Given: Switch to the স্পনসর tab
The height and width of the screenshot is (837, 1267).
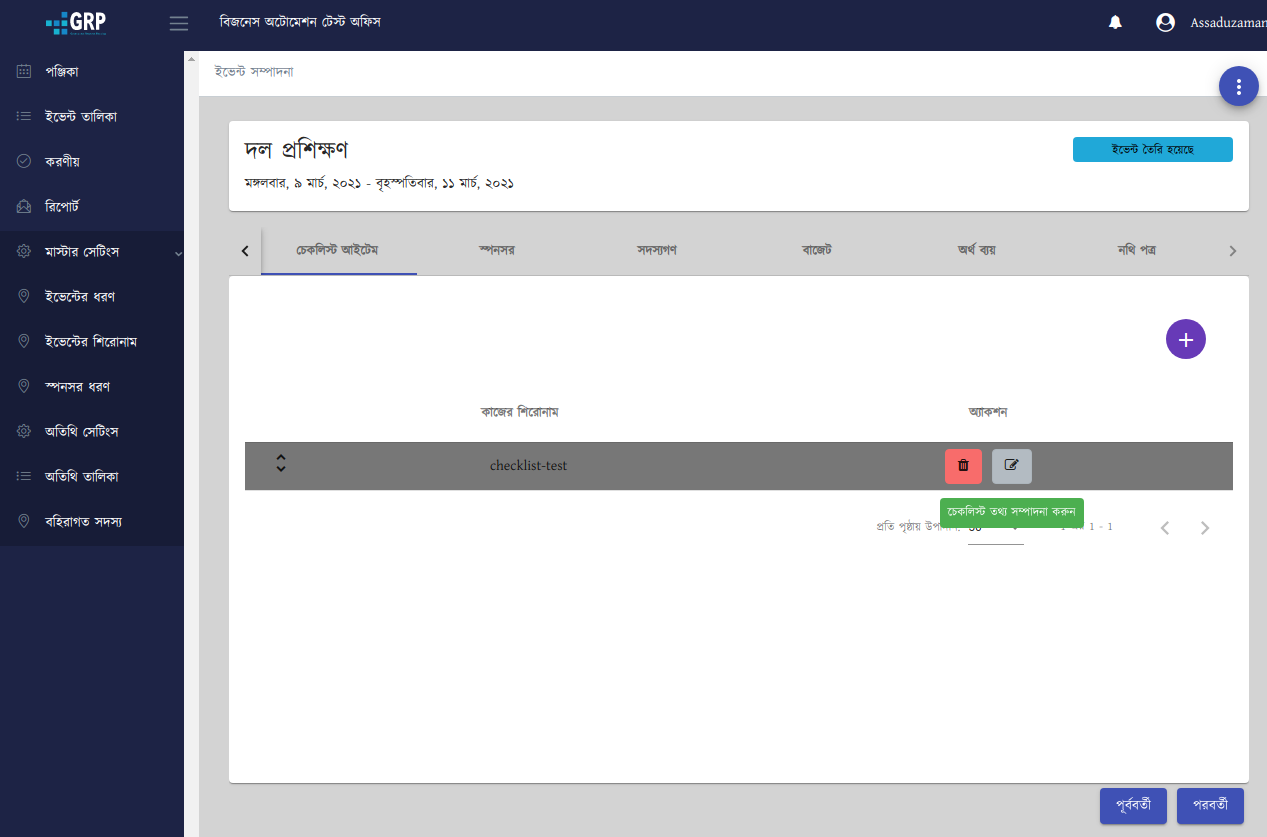Looking at the screenshot, I should click(496, 250).
